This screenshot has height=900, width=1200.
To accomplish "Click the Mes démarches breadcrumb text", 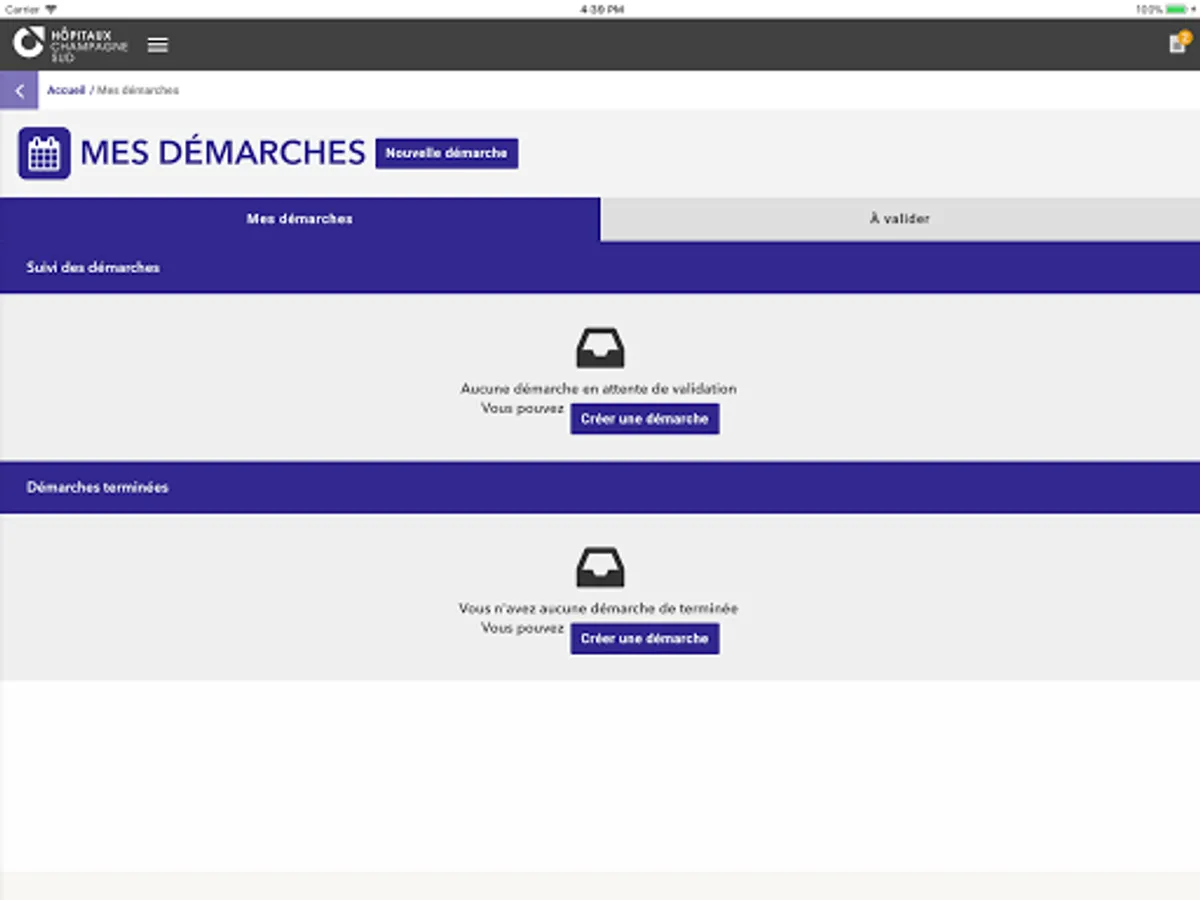I will (x=138, y=90).
